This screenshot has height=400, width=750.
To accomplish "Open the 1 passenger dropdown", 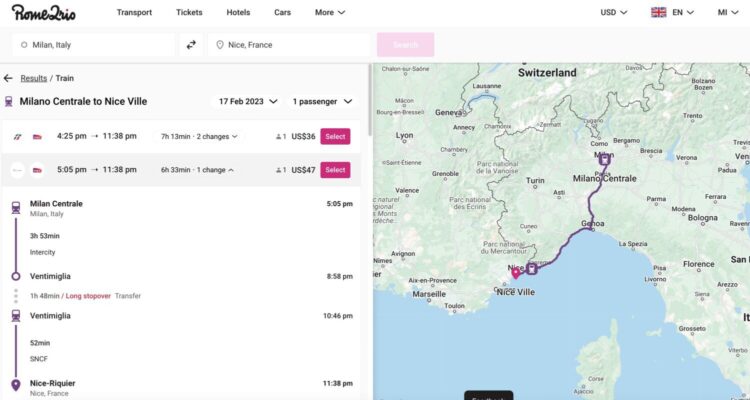I will (322, 101).
